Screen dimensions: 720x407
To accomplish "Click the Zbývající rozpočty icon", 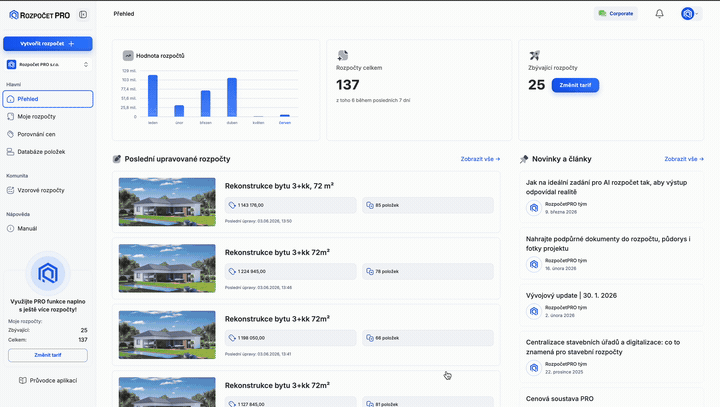I will tap(534, 56).
